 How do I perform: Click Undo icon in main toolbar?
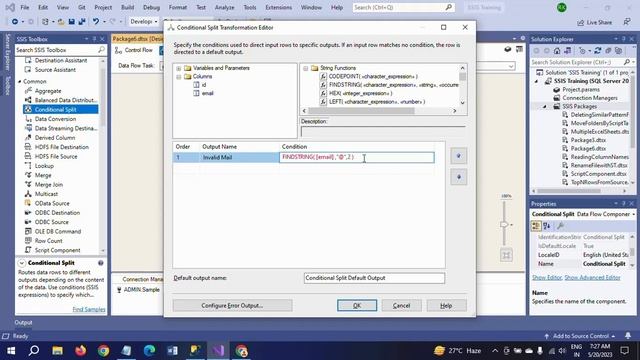[x=96, y=22]
